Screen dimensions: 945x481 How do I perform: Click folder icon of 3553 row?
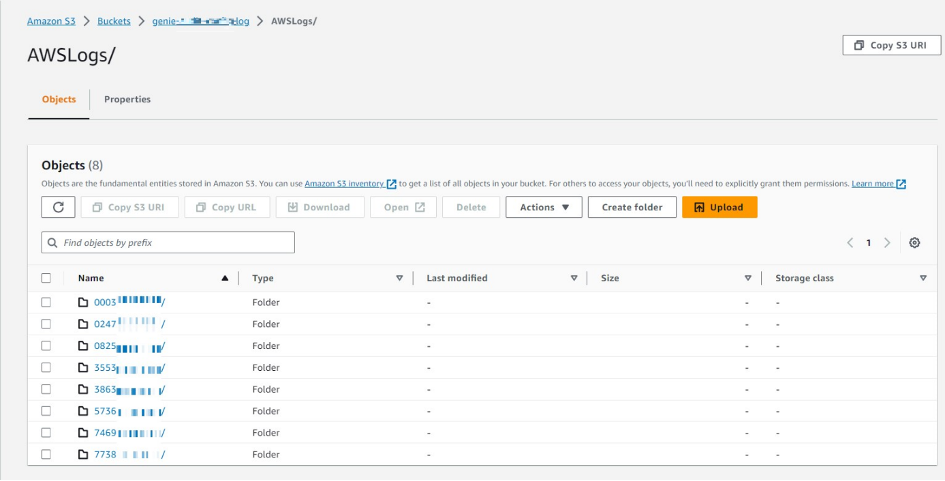(x=83, y=368)
